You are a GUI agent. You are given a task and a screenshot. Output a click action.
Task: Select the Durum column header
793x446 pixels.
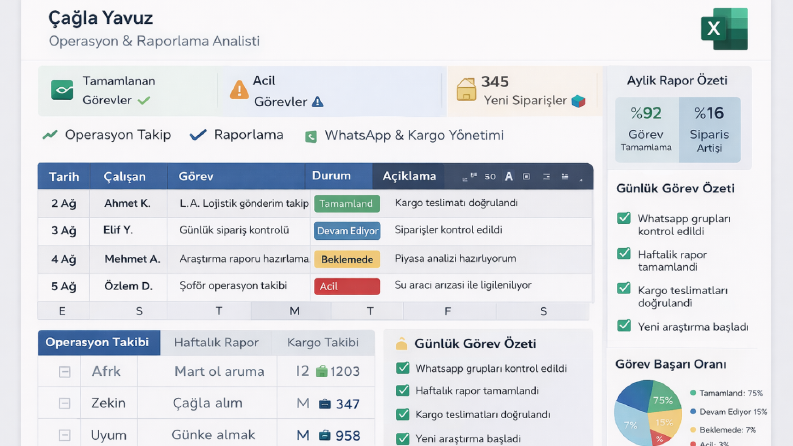click(x=338, y=176)
